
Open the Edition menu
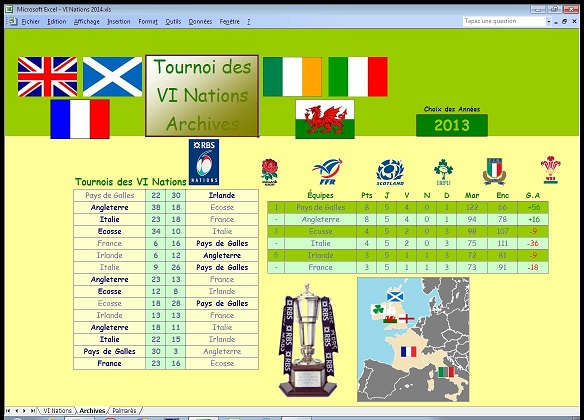[57, 22]
